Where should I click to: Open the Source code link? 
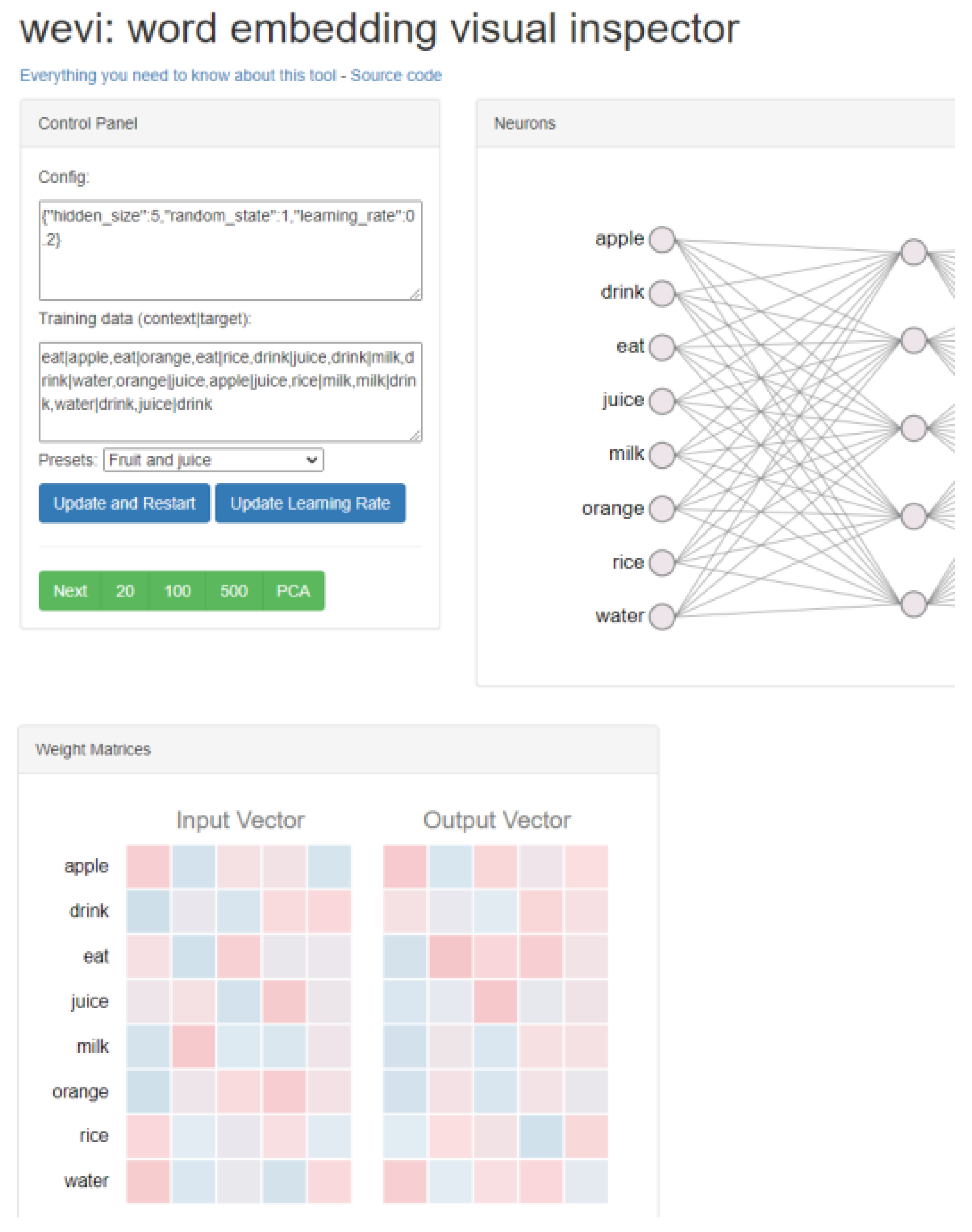[x=396, y=75]
